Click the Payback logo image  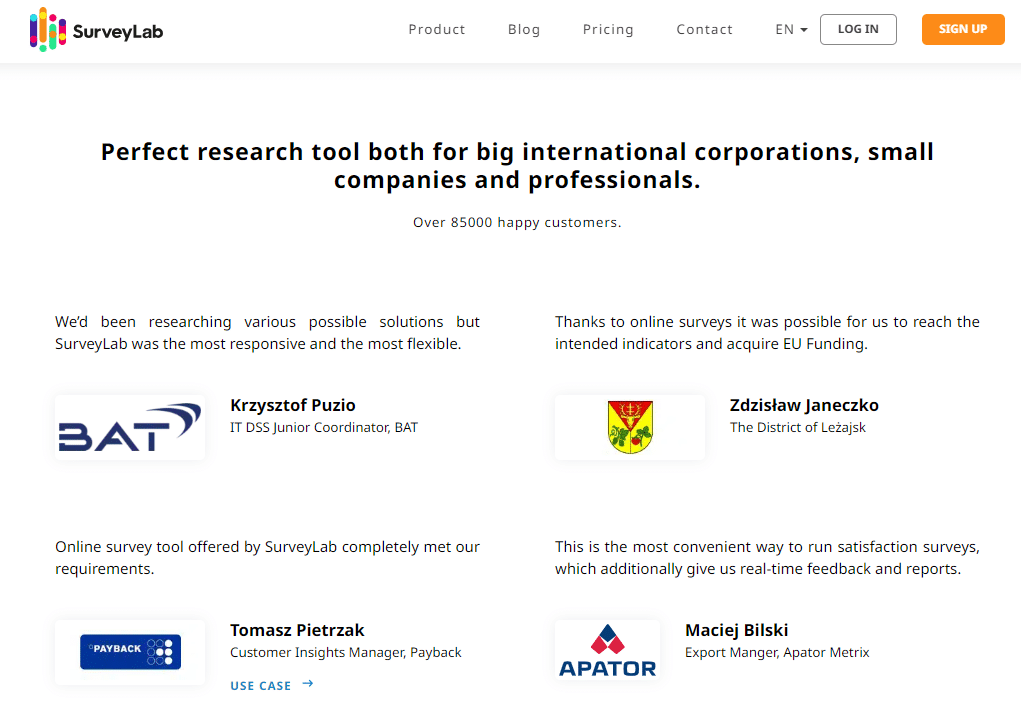point(130,652)
